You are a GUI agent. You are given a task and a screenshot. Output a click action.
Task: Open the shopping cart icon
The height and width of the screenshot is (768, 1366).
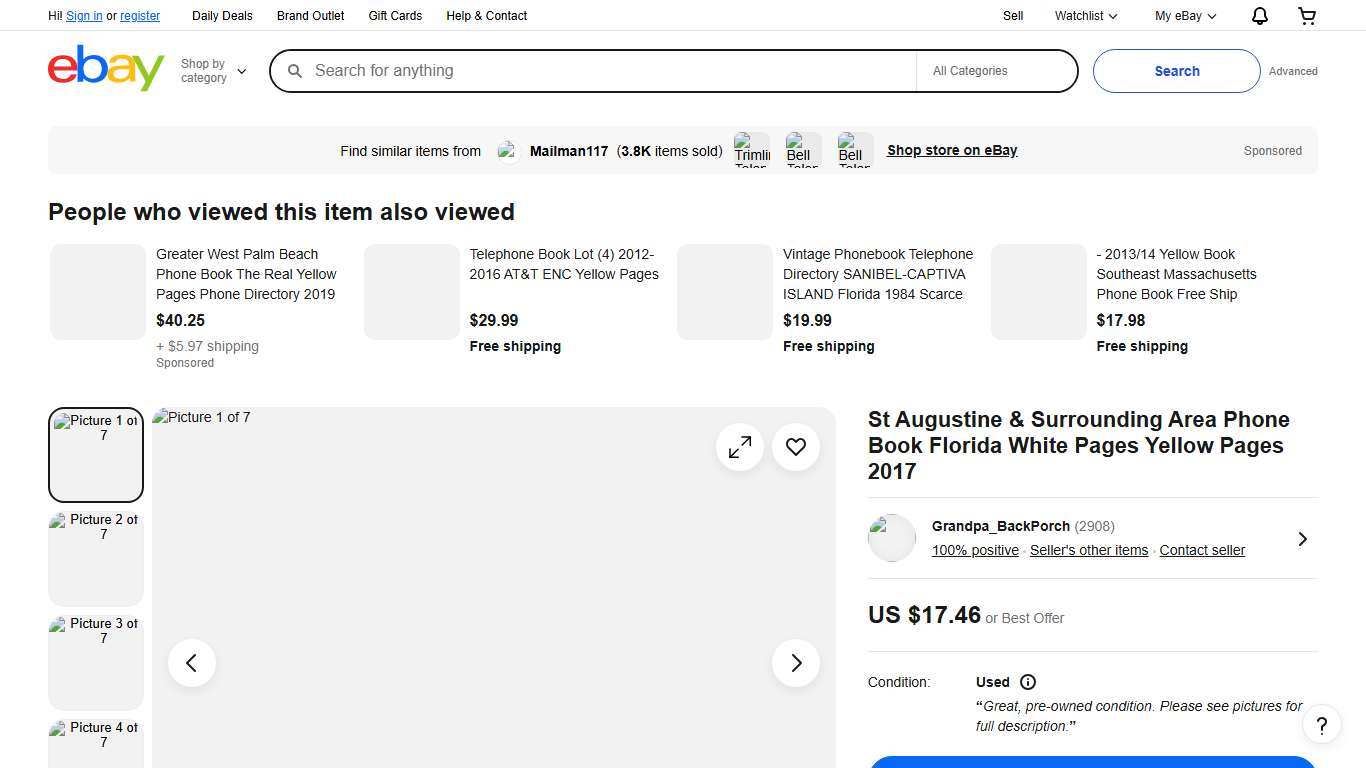pyautogui.click(x=1306, y=16)
